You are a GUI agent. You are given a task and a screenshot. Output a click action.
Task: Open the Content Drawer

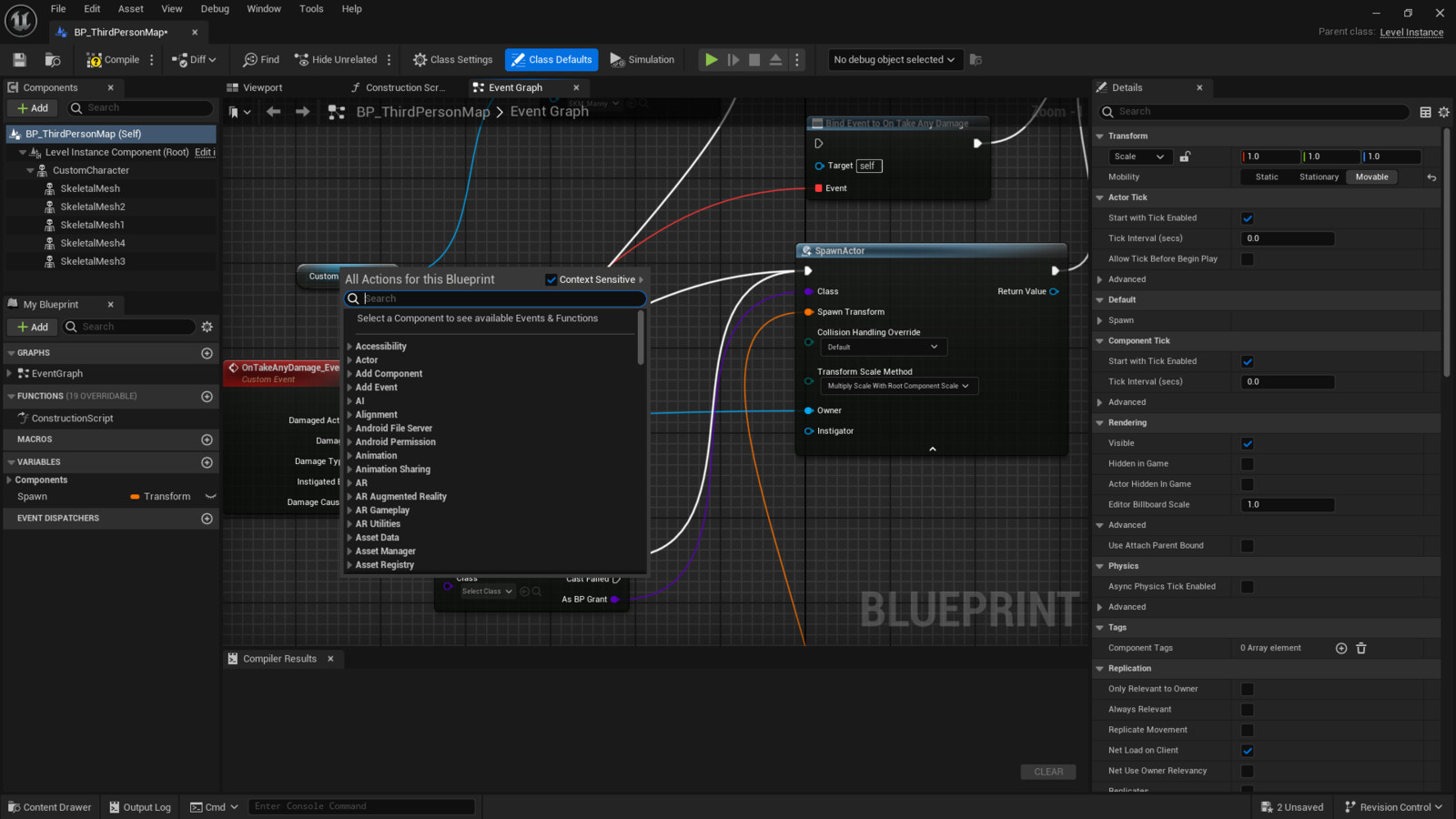pos(50,807)
